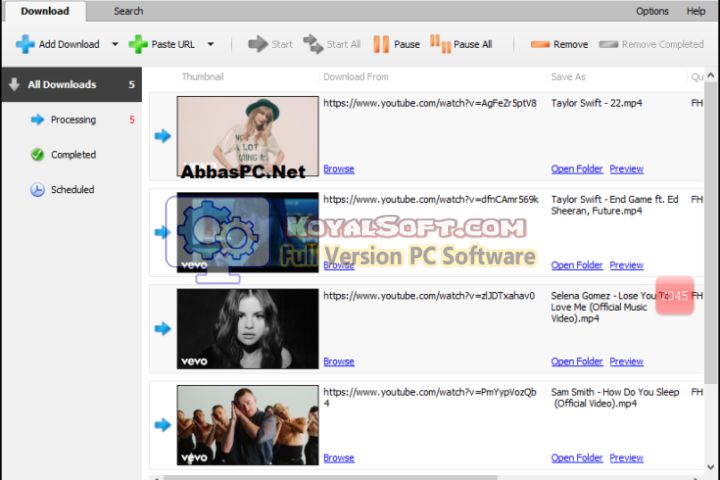Preview the Selena Gomez download

[626, 362]
